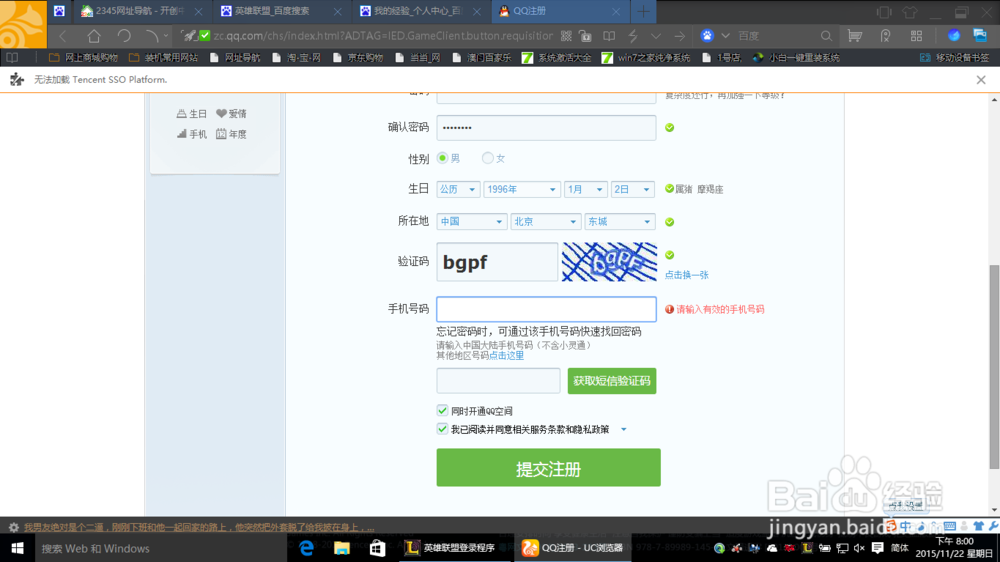The image size is (1000, 562).
Task: Click the browser back arrow
Action: click(62, 36)
